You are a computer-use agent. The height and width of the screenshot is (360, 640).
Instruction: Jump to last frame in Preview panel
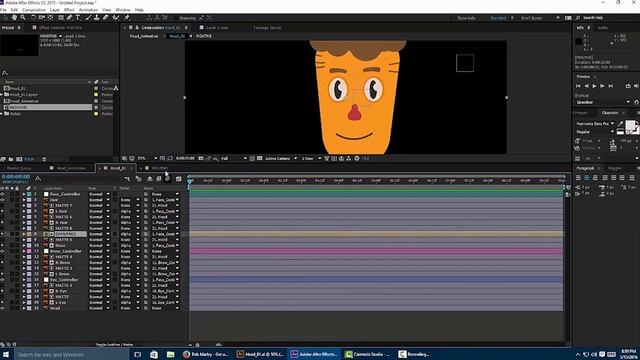pyautogui.click(x=611, y=86)
